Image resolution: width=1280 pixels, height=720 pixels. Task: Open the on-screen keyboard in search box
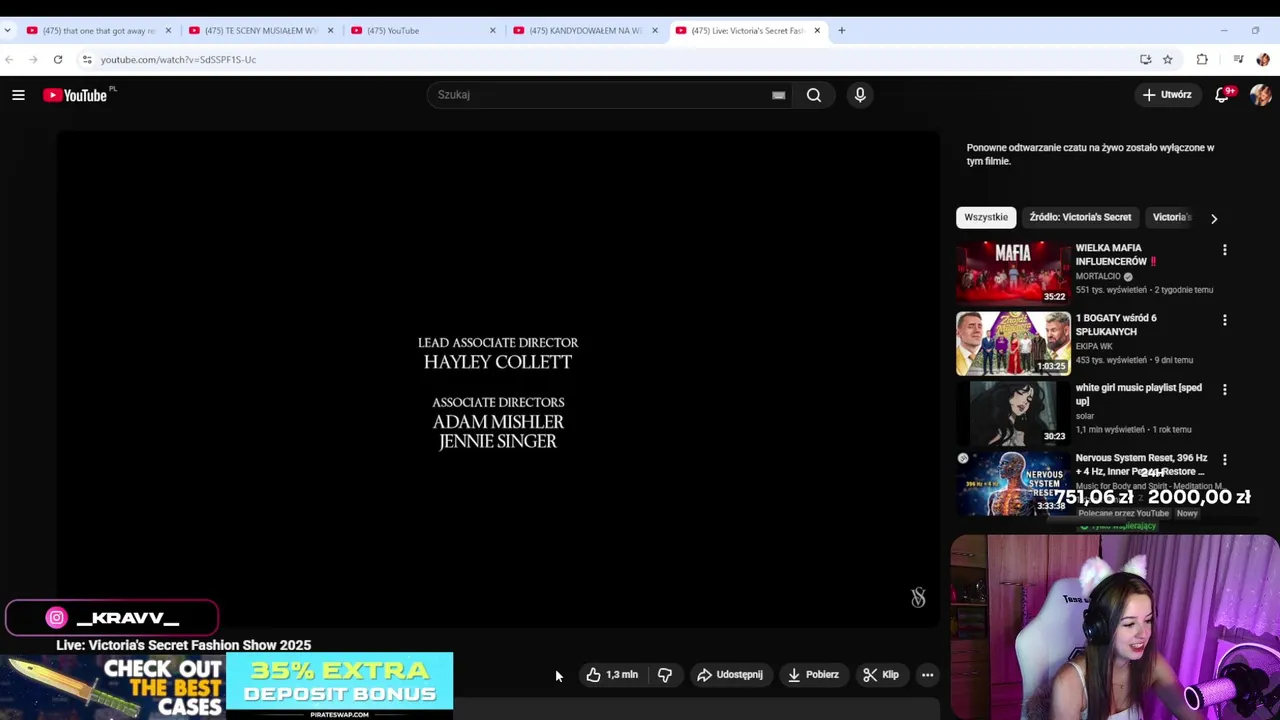[778, 95]
